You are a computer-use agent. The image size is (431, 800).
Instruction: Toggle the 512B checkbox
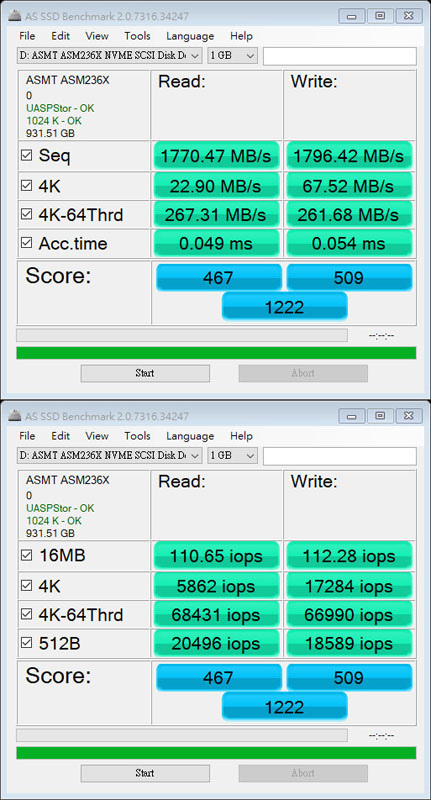pyautogui.click(x=27, y=643)
